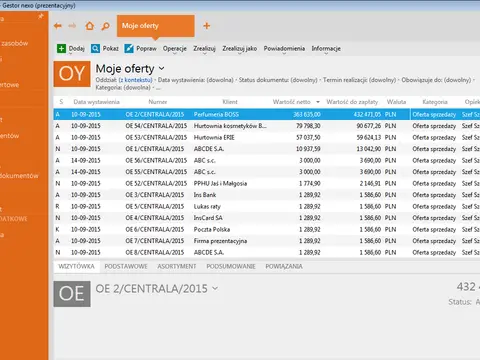Image resolution: width=480 pixels, height=360 pixels.
Task: Select row OE 1/CENTRALA/2015
Action: click(x=267, y=149)
